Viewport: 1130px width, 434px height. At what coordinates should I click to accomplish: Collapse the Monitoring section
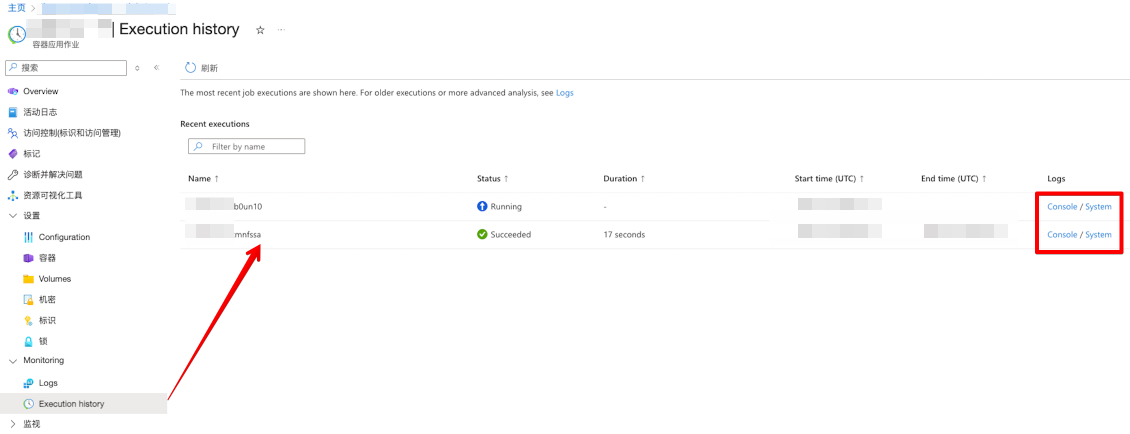tap(13, 360)
